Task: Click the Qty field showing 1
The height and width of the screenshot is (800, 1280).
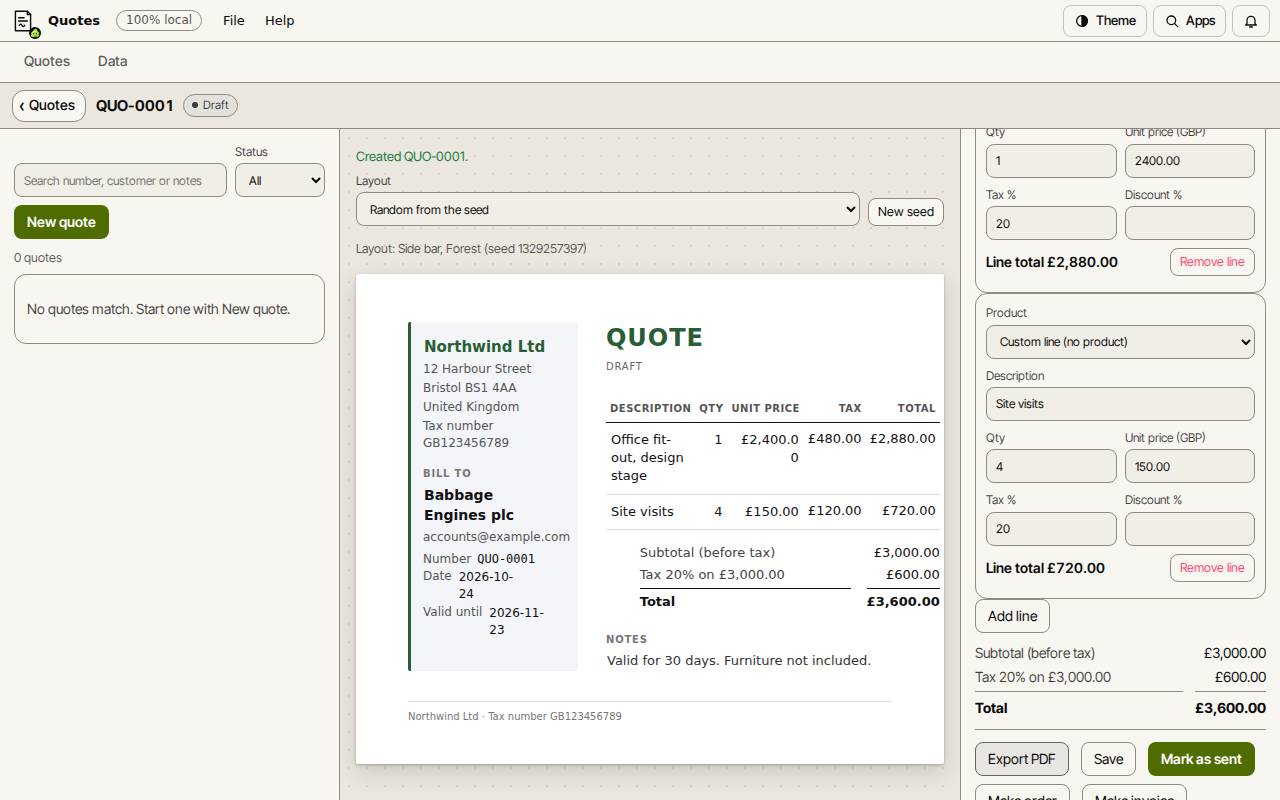Action: click(1051, 161)
